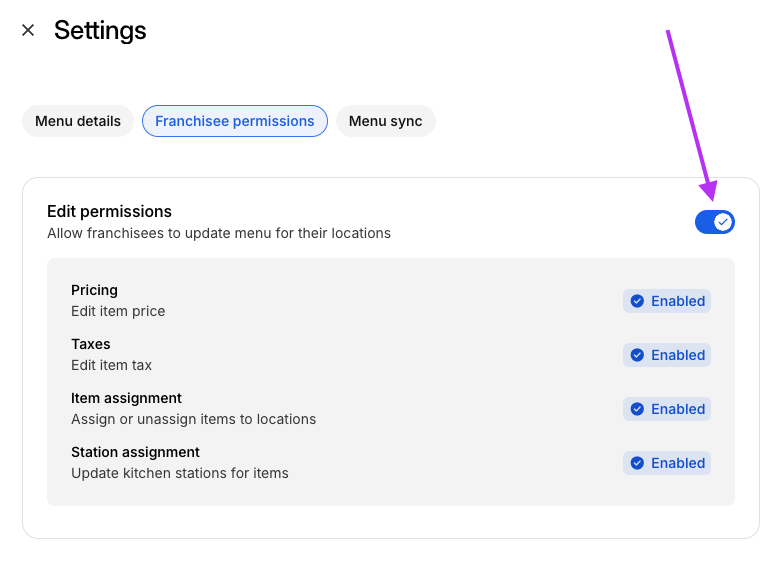Click the Enabled label for Pricing
The height and width of the screenshot is (562, 777).
[678, 301]
